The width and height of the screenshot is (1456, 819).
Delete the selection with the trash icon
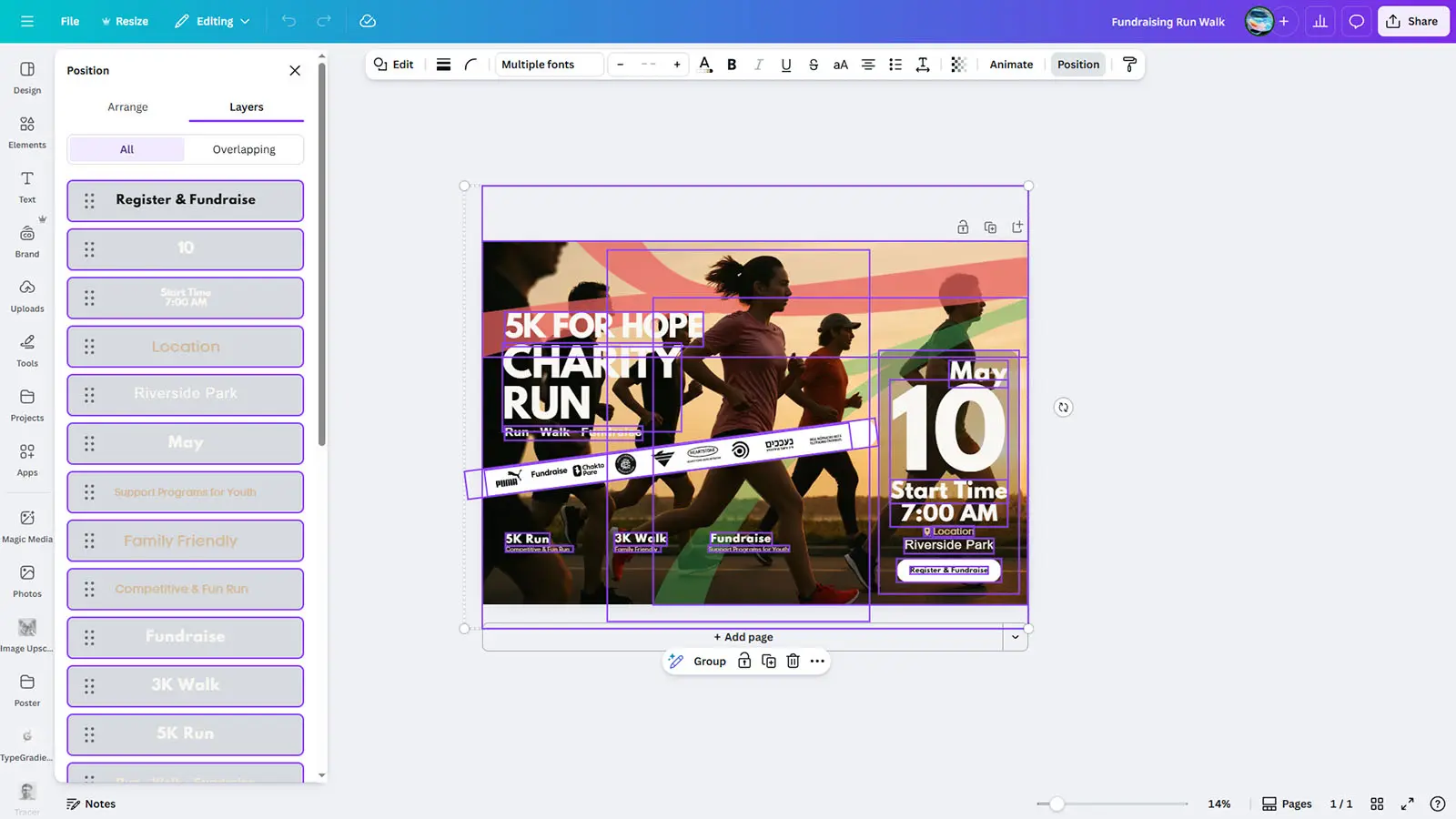793,662
